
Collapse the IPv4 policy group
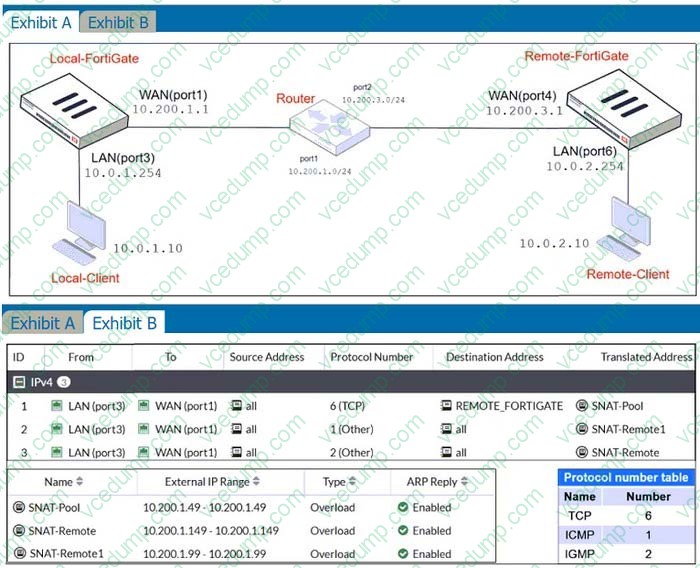pos(17,382)
